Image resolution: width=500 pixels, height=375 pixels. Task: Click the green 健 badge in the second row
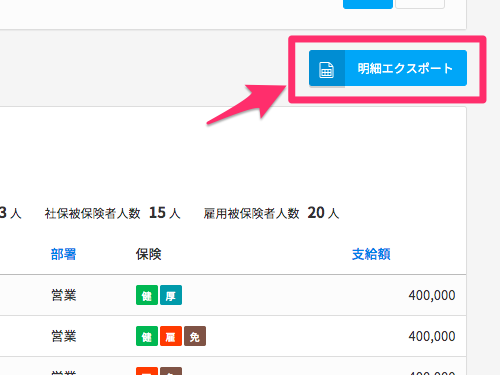(x=147, y=336)
